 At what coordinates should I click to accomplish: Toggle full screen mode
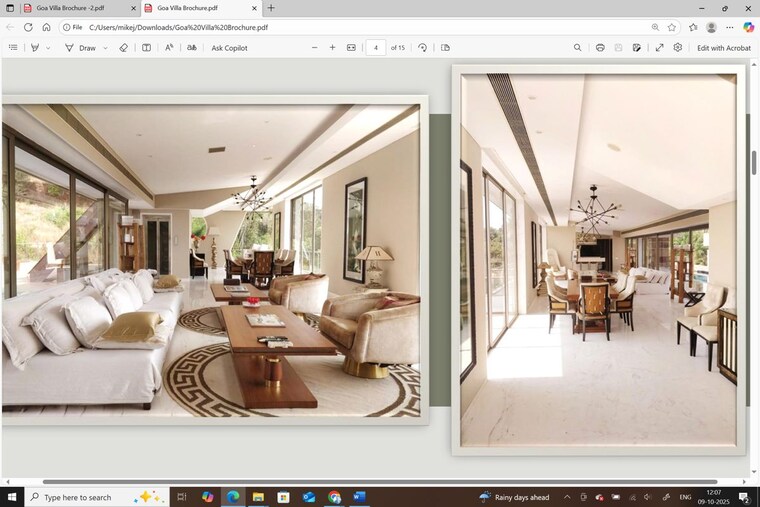pyautogui.click(x=660, y=48)
